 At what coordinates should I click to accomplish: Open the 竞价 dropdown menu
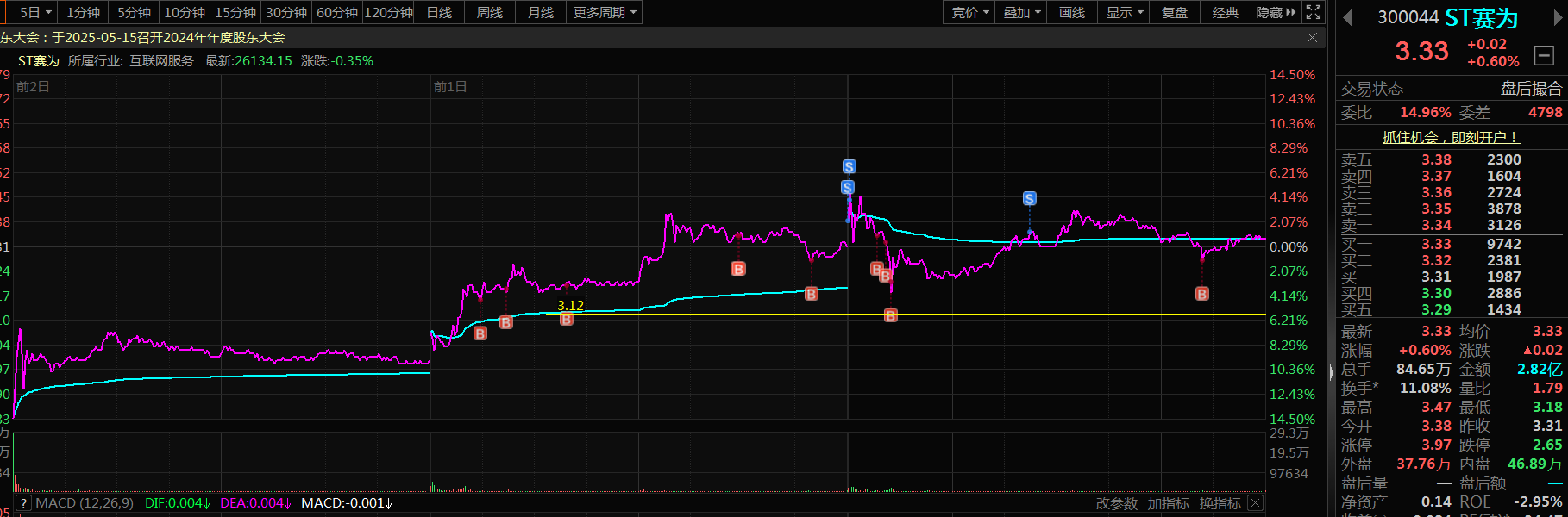click(969, 12)
